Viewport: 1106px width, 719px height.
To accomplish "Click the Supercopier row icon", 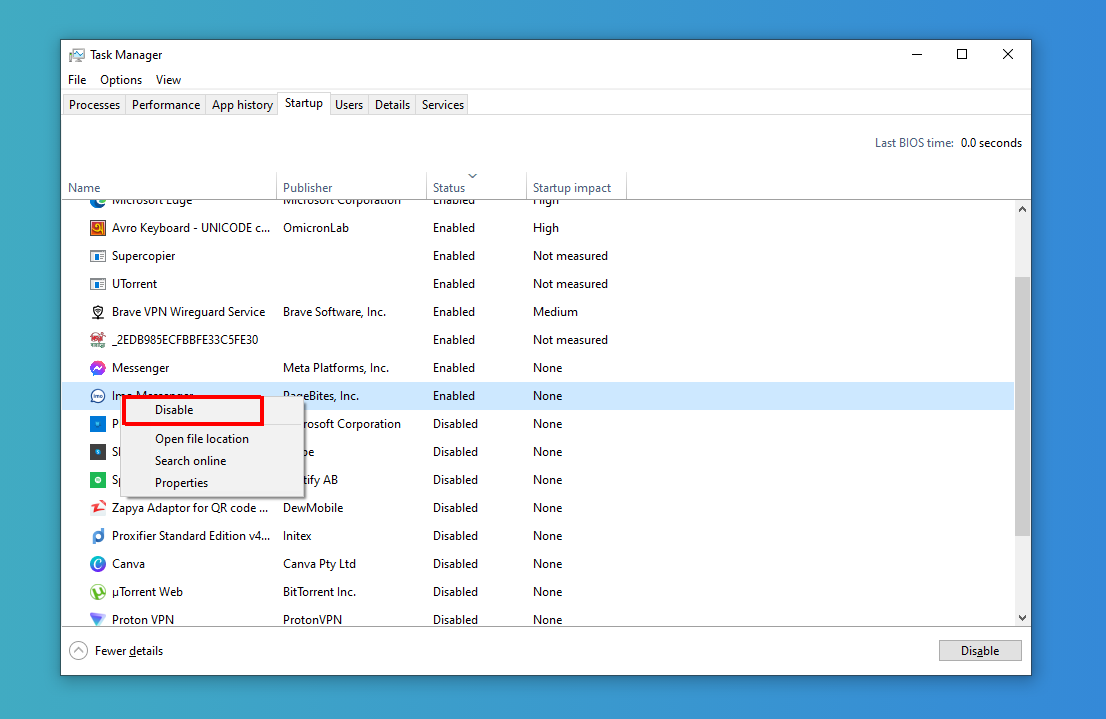I will tap(98, 256).
